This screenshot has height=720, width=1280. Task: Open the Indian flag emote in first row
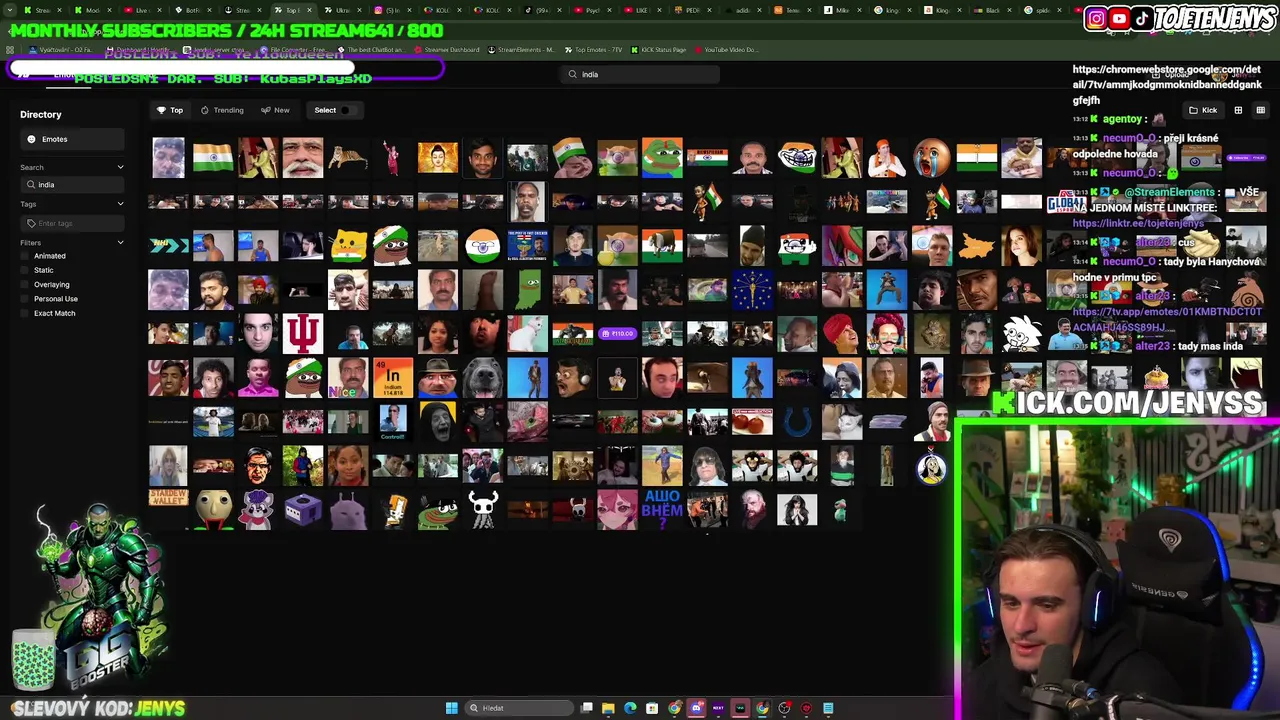coord(213,158)
